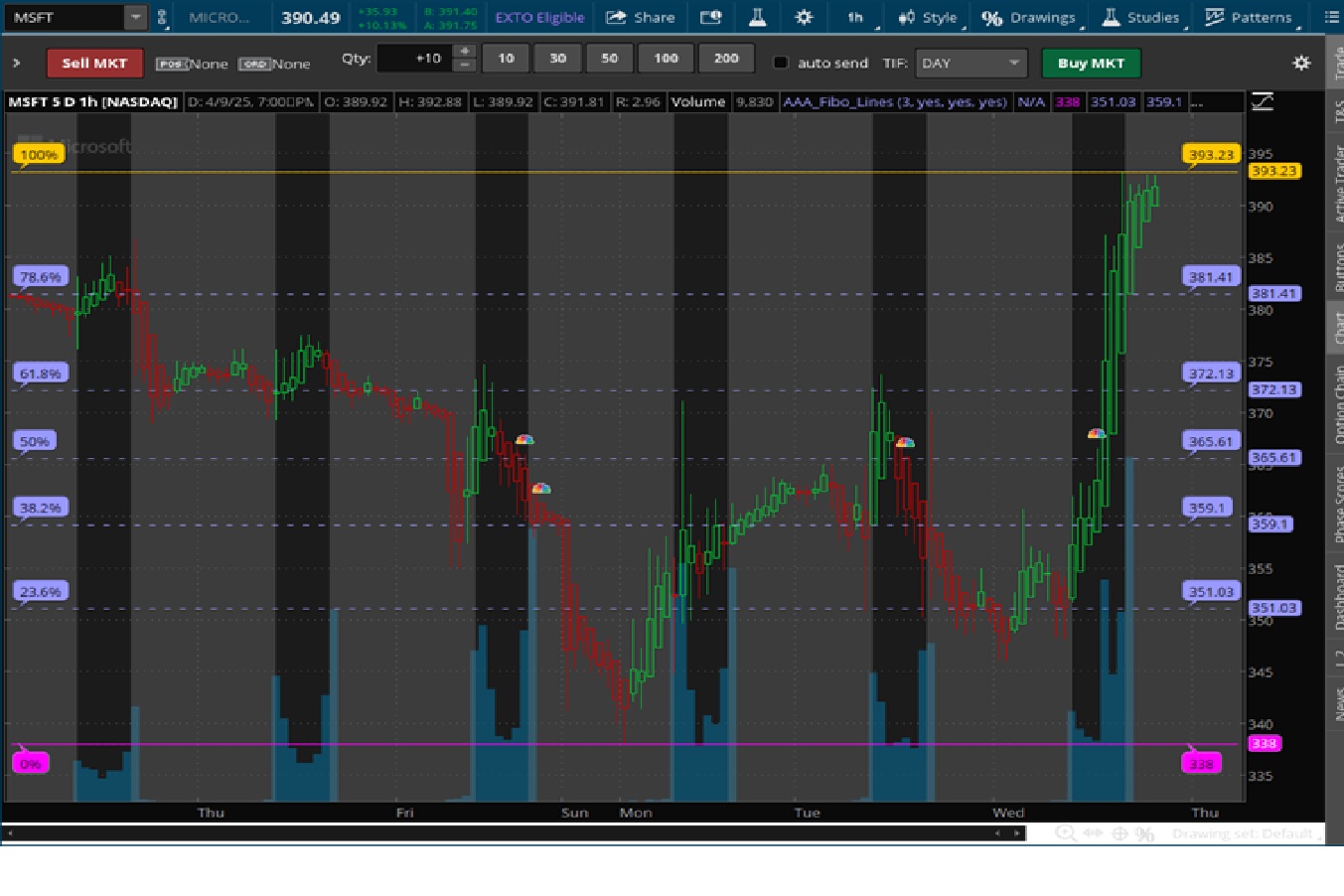Open the News side tab
This screenshot has height=896, width=1344.
coord(1336,702)
